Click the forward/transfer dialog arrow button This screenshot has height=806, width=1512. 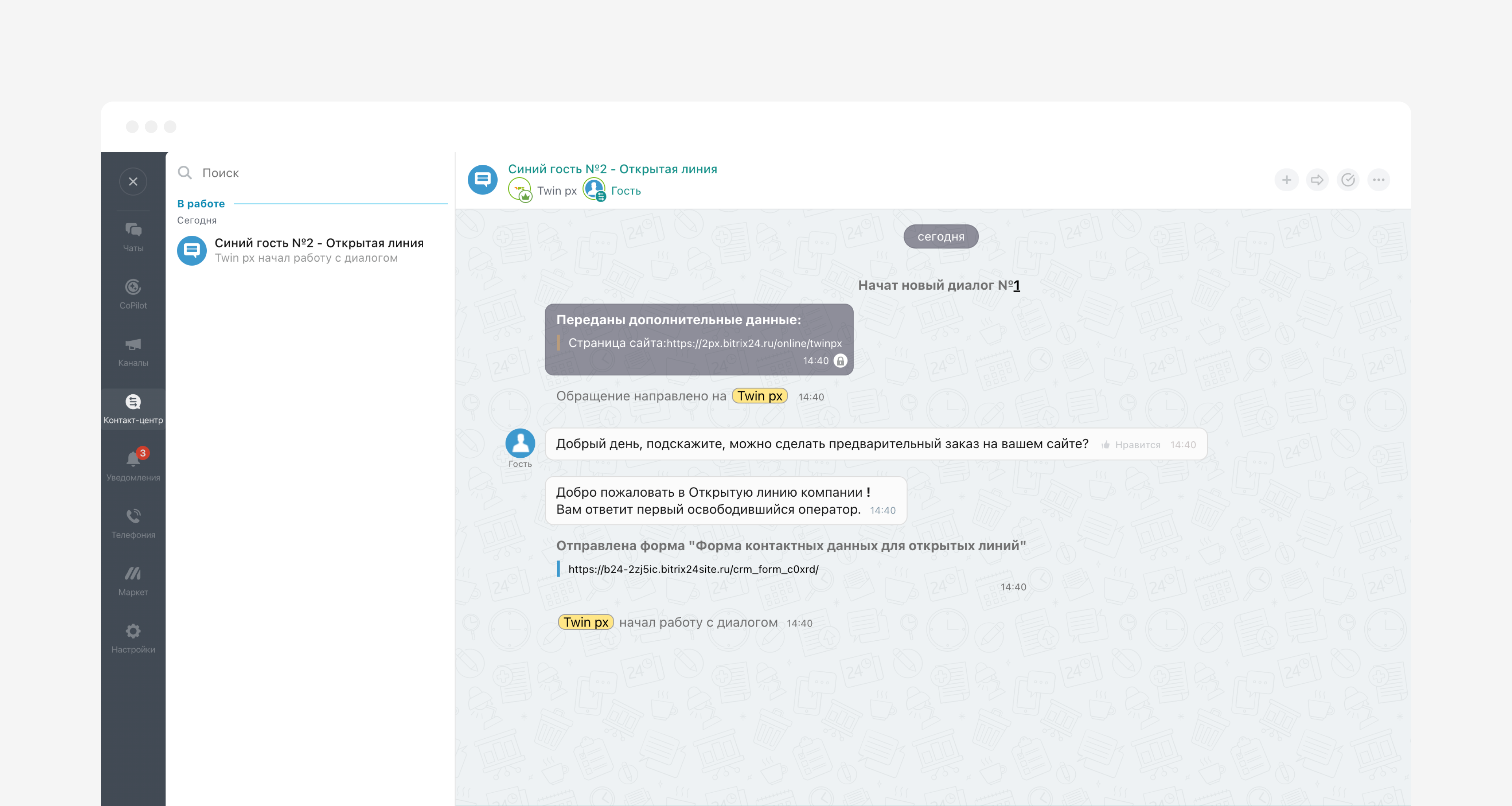(1317, 180)
